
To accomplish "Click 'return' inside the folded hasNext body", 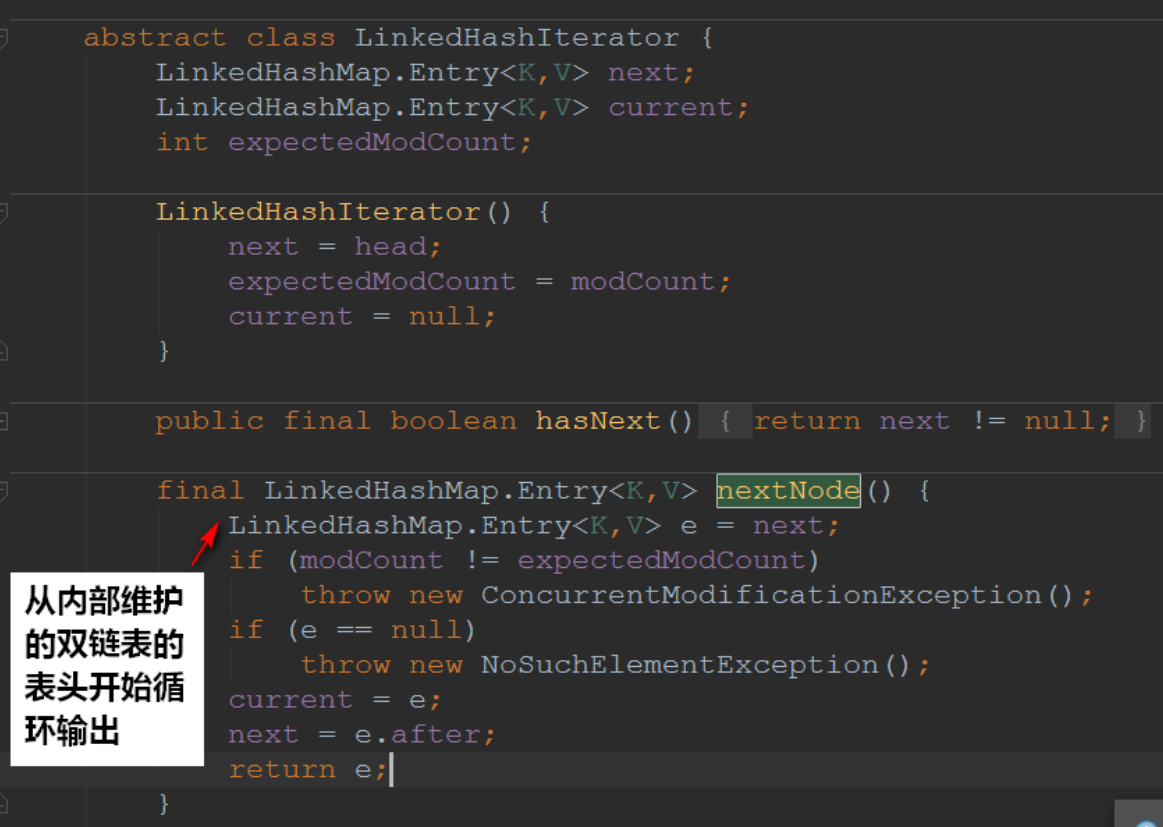I will (x=807, y=421).
